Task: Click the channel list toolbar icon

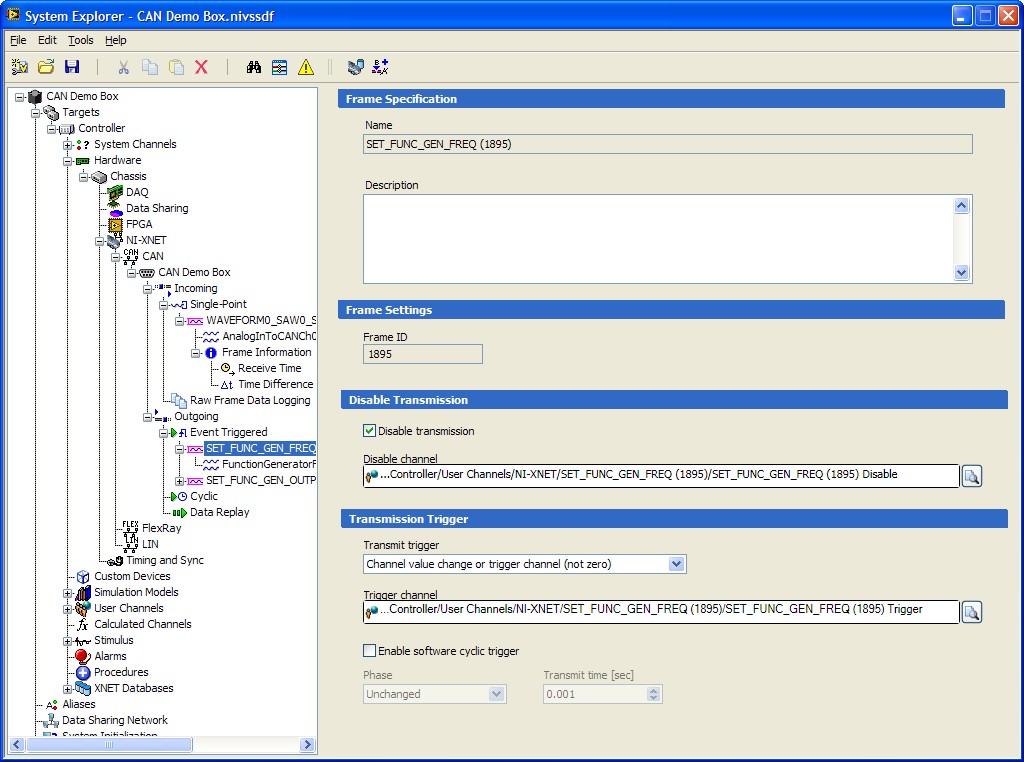Action: click(280, 67)
